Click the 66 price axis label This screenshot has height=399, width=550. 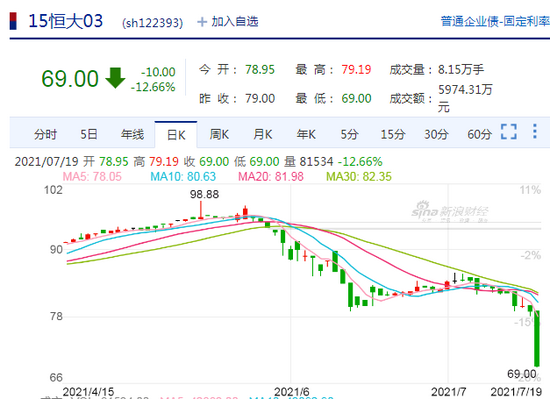click(56, 378)
